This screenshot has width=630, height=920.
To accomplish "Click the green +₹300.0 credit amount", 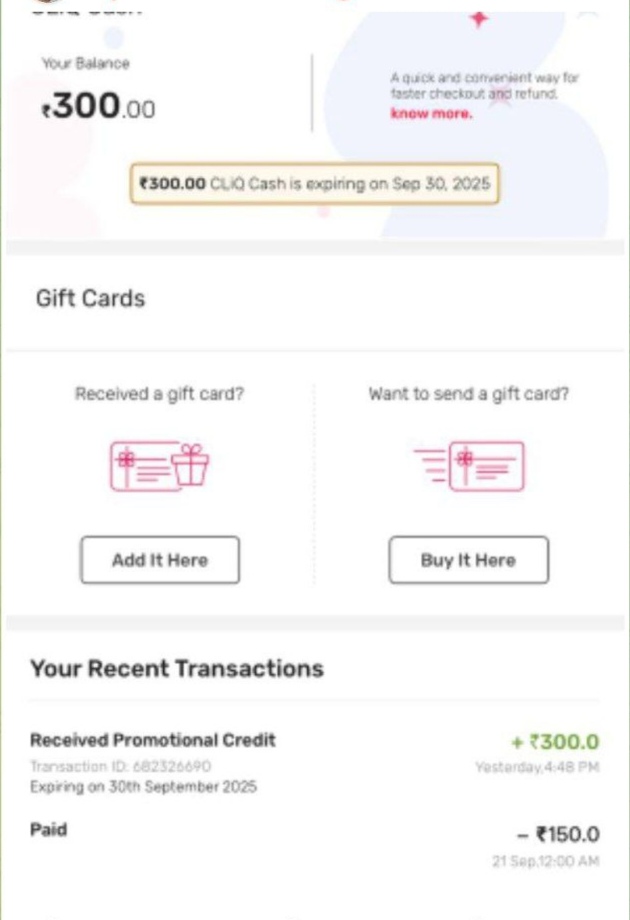I will (x=555, y=742).
